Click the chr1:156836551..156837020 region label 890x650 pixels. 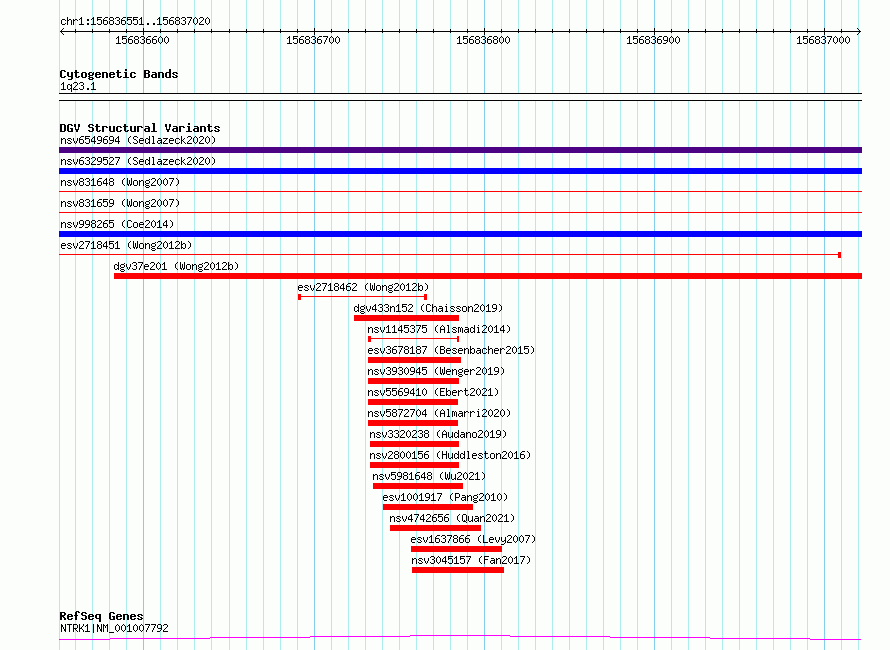(135, 21)
